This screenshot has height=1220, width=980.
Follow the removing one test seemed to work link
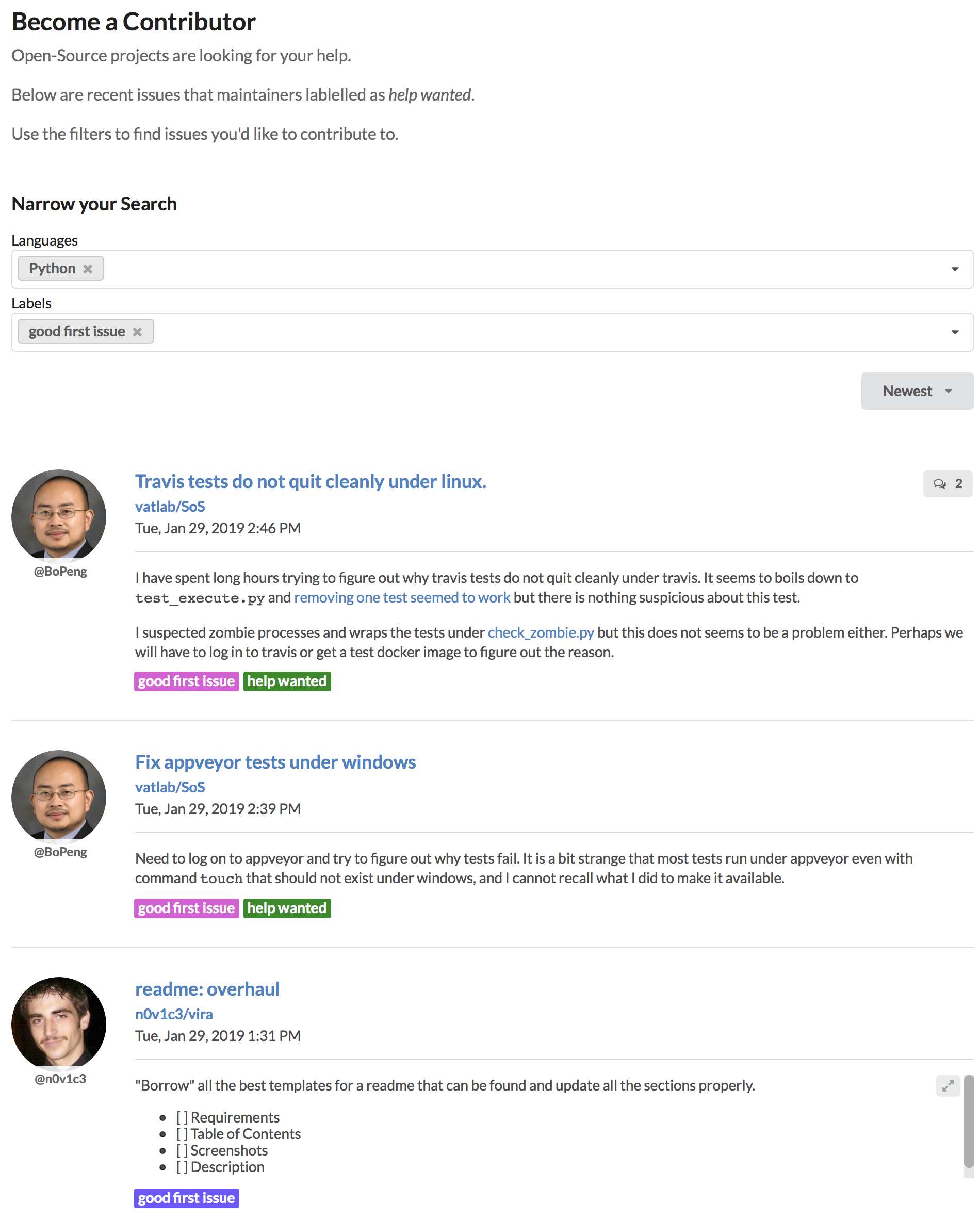click(402, 597)
